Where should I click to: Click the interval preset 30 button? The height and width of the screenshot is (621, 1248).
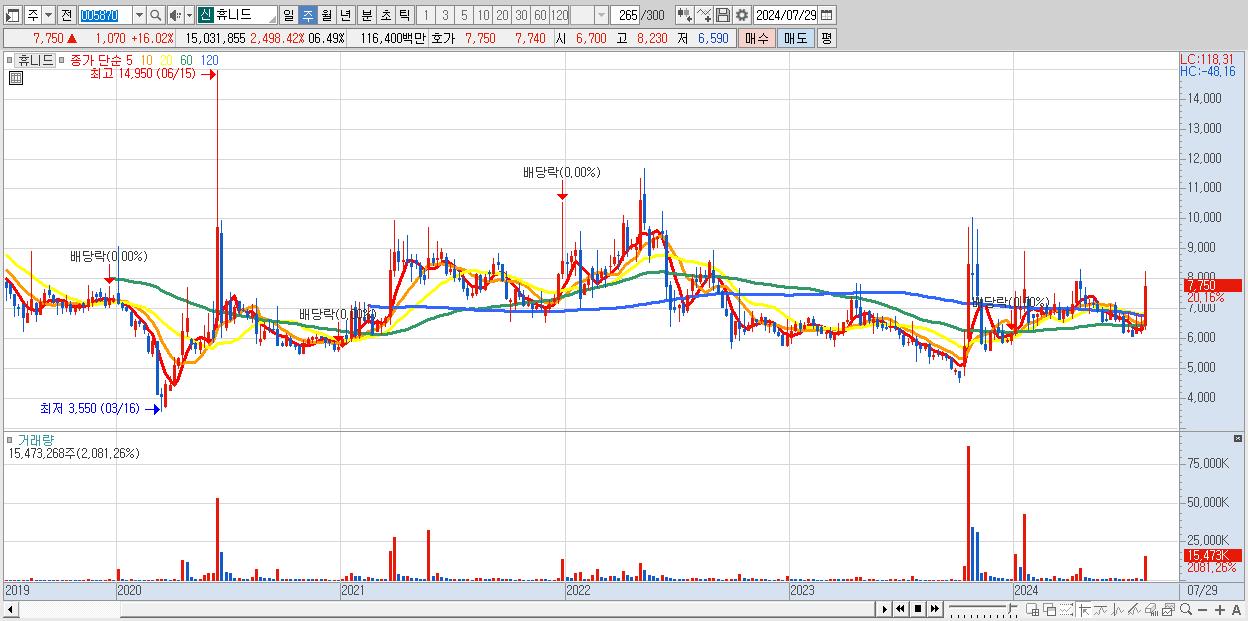tap(521, 15)
